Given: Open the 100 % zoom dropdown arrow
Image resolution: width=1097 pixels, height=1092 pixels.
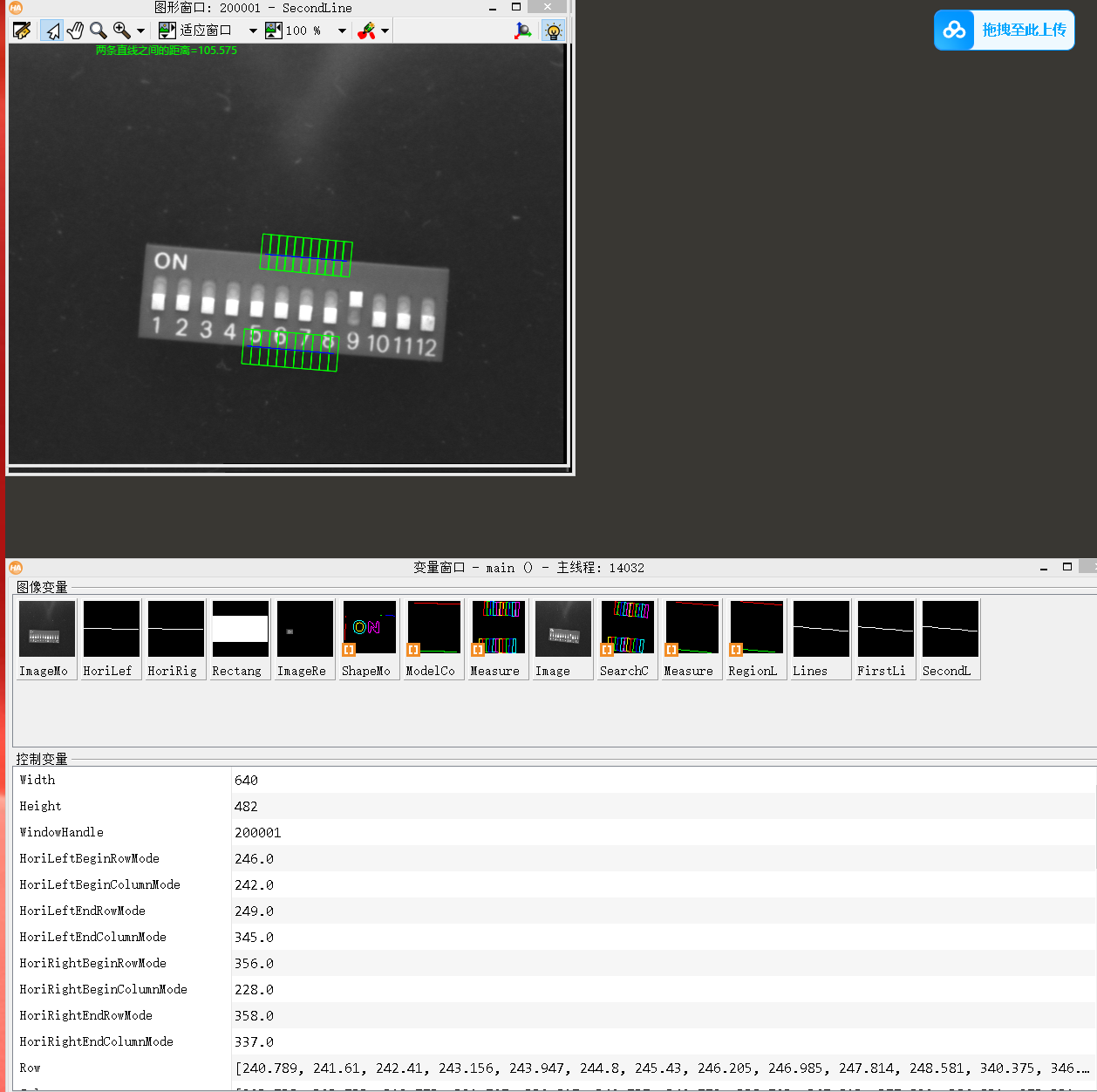Looking at the screenshot, I should click(x=342, y=31).
